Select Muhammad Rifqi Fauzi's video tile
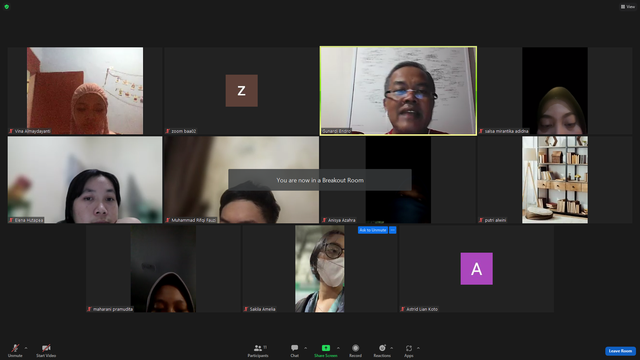 (x=242, y=180)
